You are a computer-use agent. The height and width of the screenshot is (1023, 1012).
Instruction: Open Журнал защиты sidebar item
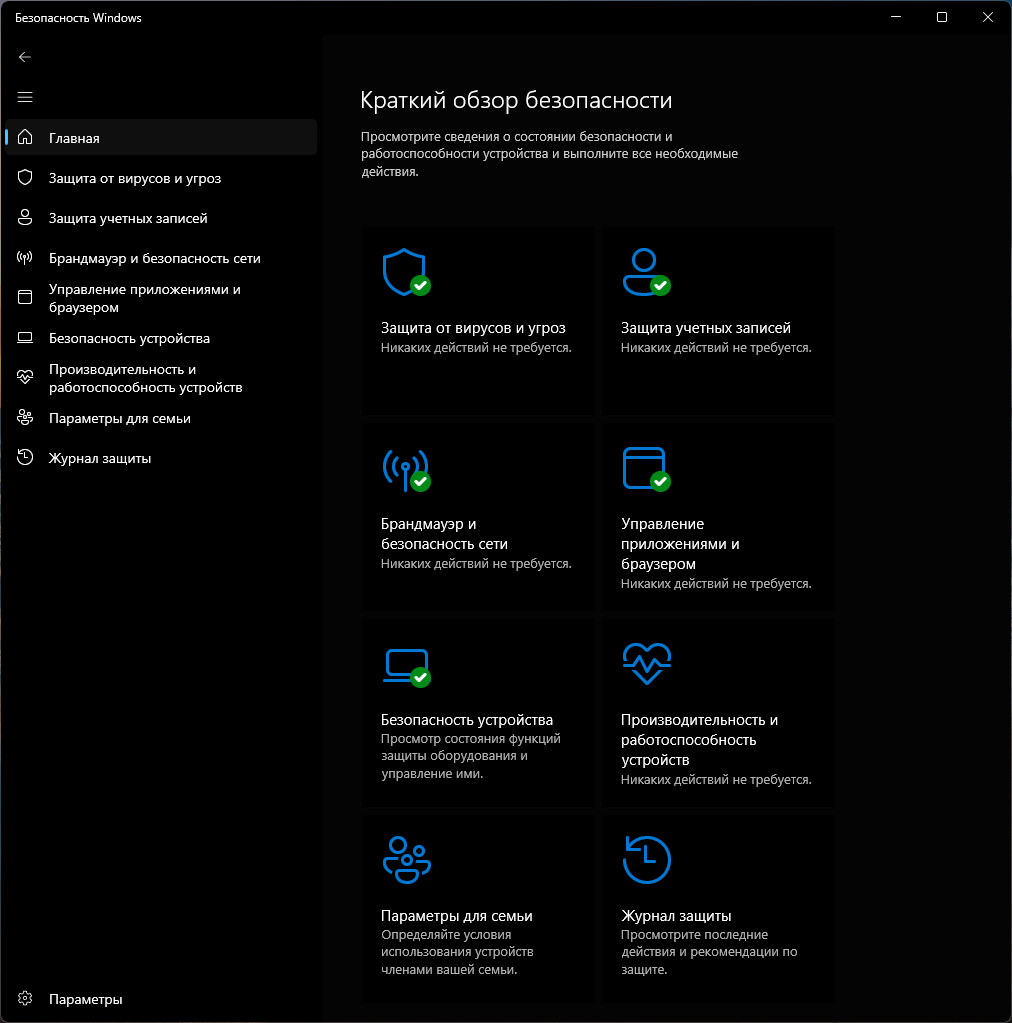pos(161,458)
